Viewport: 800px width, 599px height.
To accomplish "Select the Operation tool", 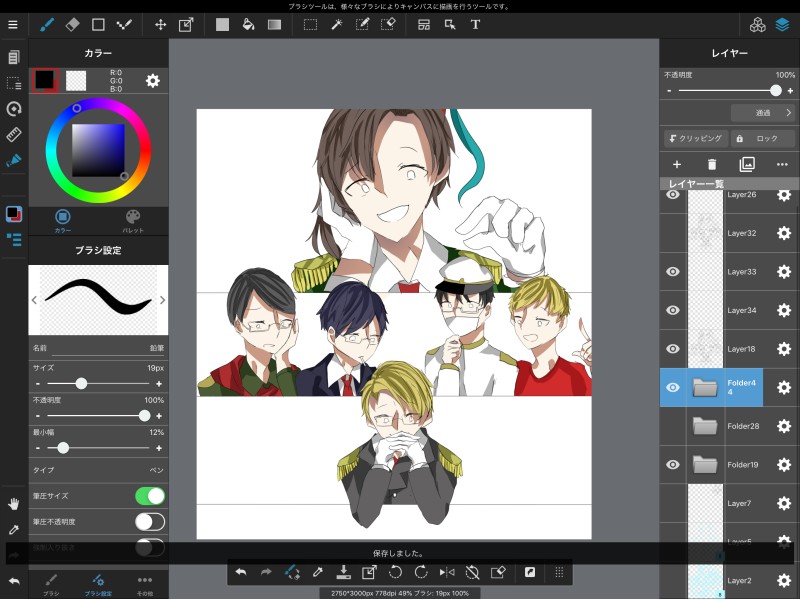I will 450,24.
